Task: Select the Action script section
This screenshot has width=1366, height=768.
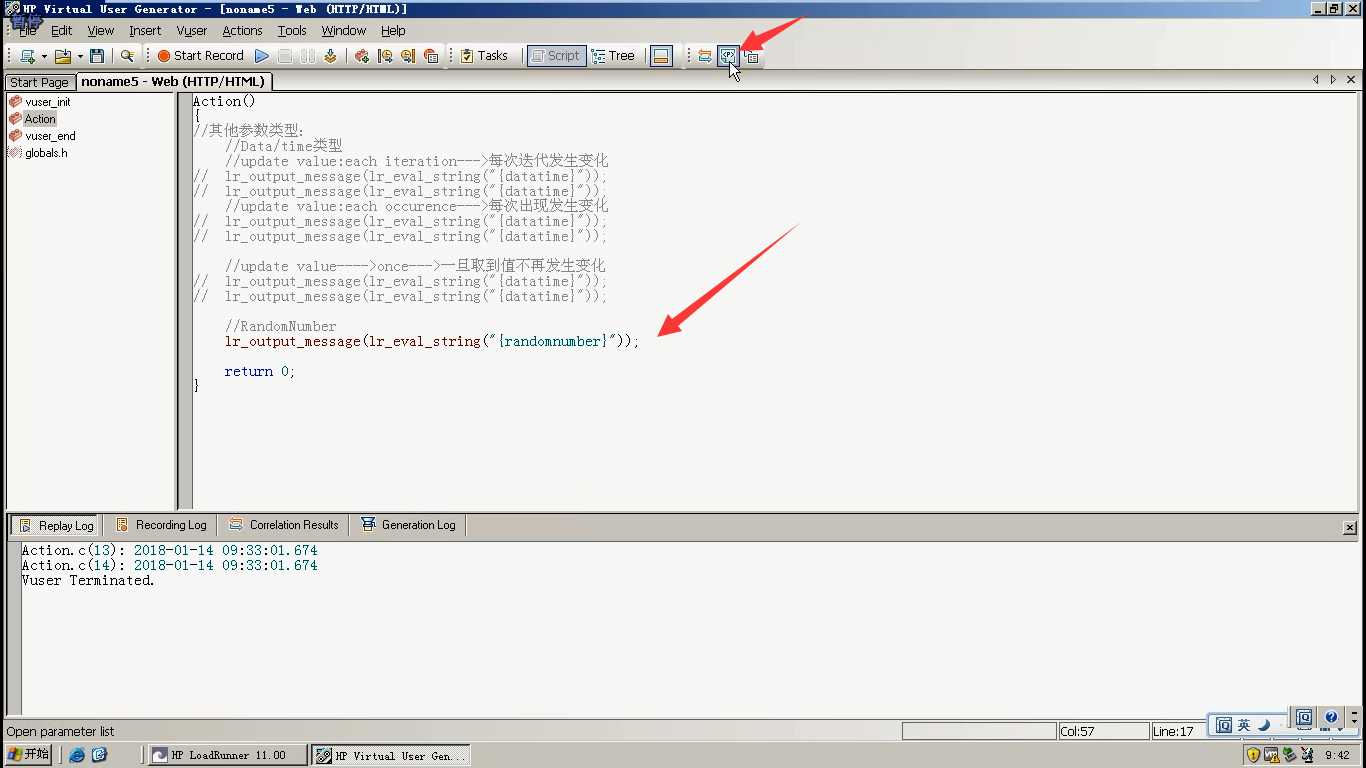Action: tap(40, 119)
